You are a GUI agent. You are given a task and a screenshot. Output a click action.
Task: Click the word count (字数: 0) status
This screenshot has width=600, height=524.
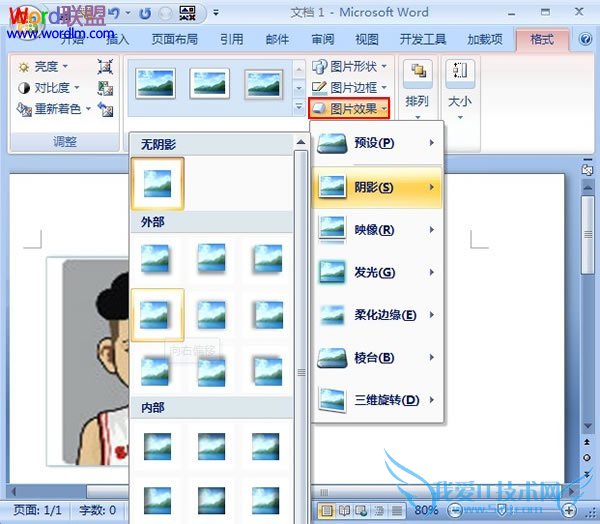click(x=97, y=510)
